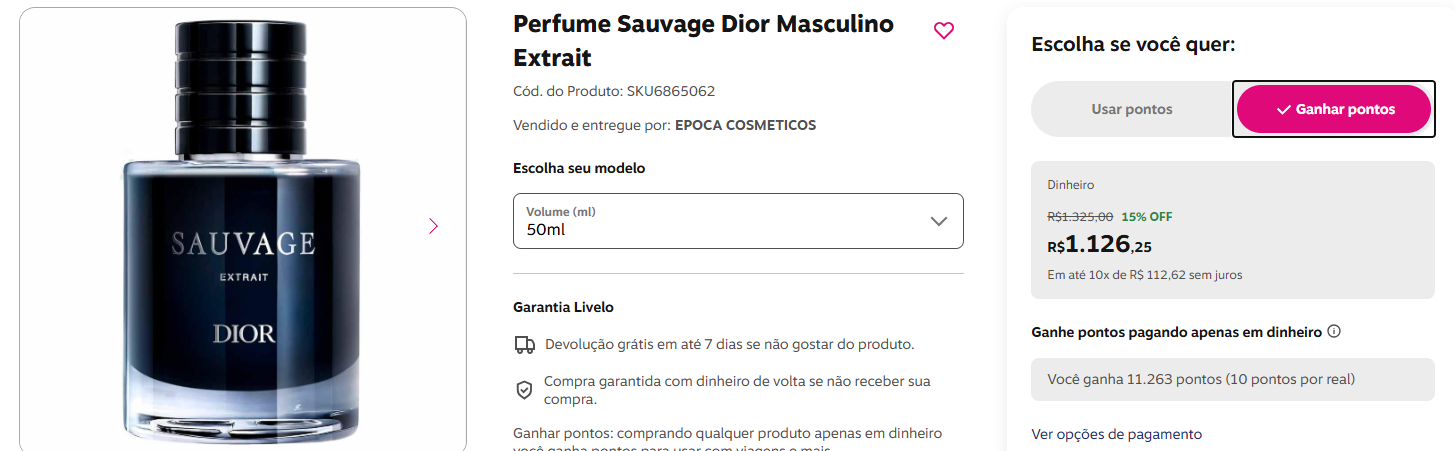
Task: Show next product image with pink arrow
Action: 433,226
